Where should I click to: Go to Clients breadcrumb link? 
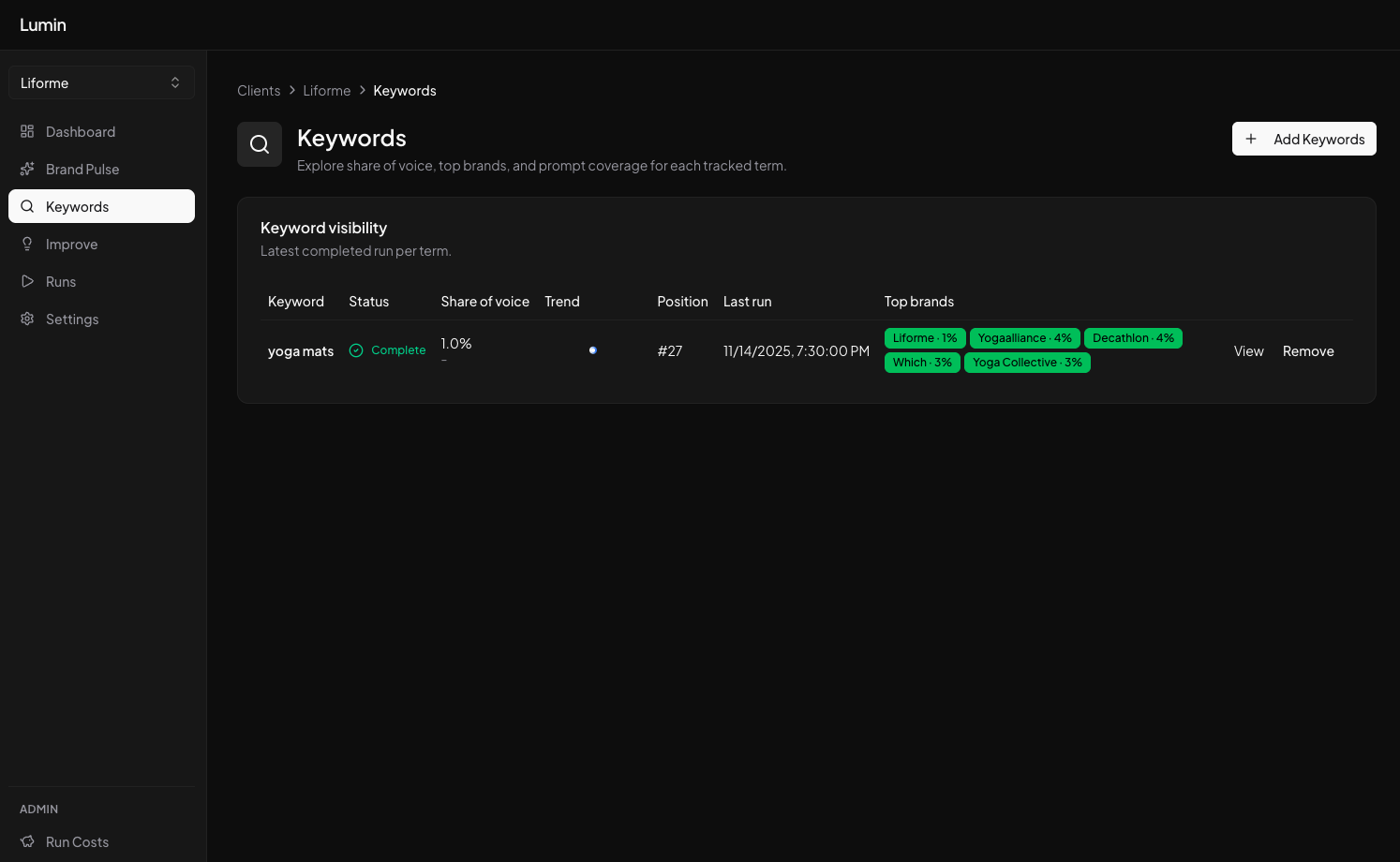click(x=259, y=91)
